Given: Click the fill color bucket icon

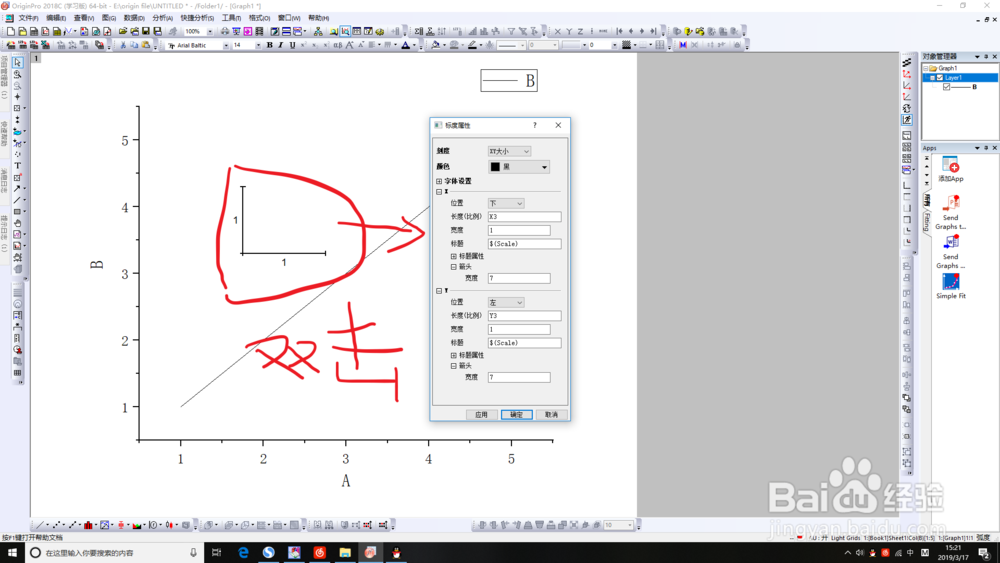Looking at the screenshot, I should [436, 45].
